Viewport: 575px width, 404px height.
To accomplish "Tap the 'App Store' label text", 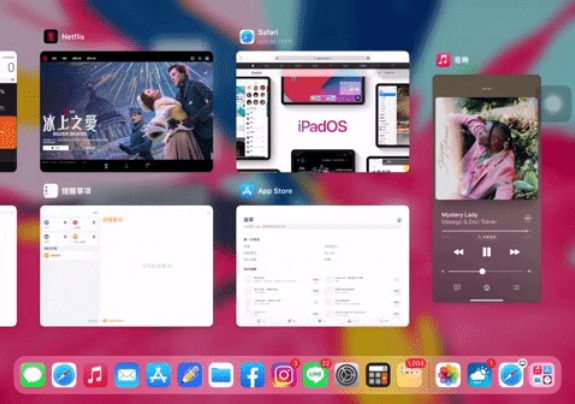I will tap(275, 191).
